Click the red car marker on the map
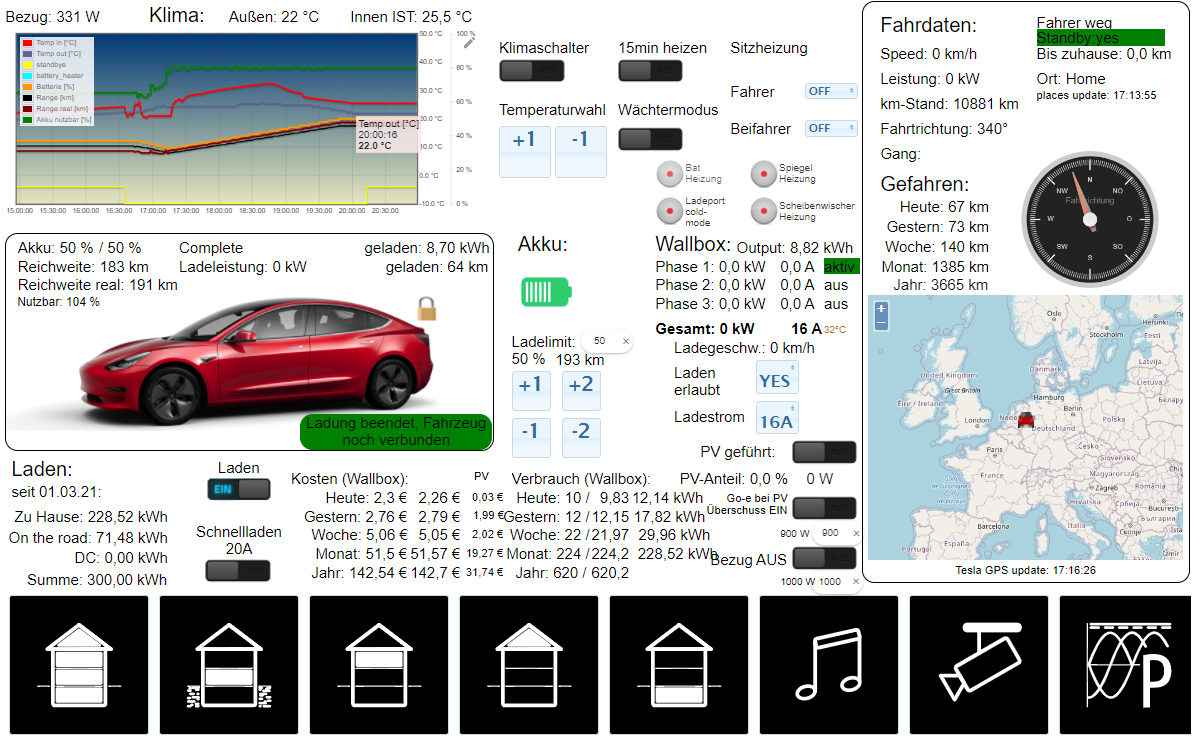This screenshot has width=1194, height=737. 1026,419
